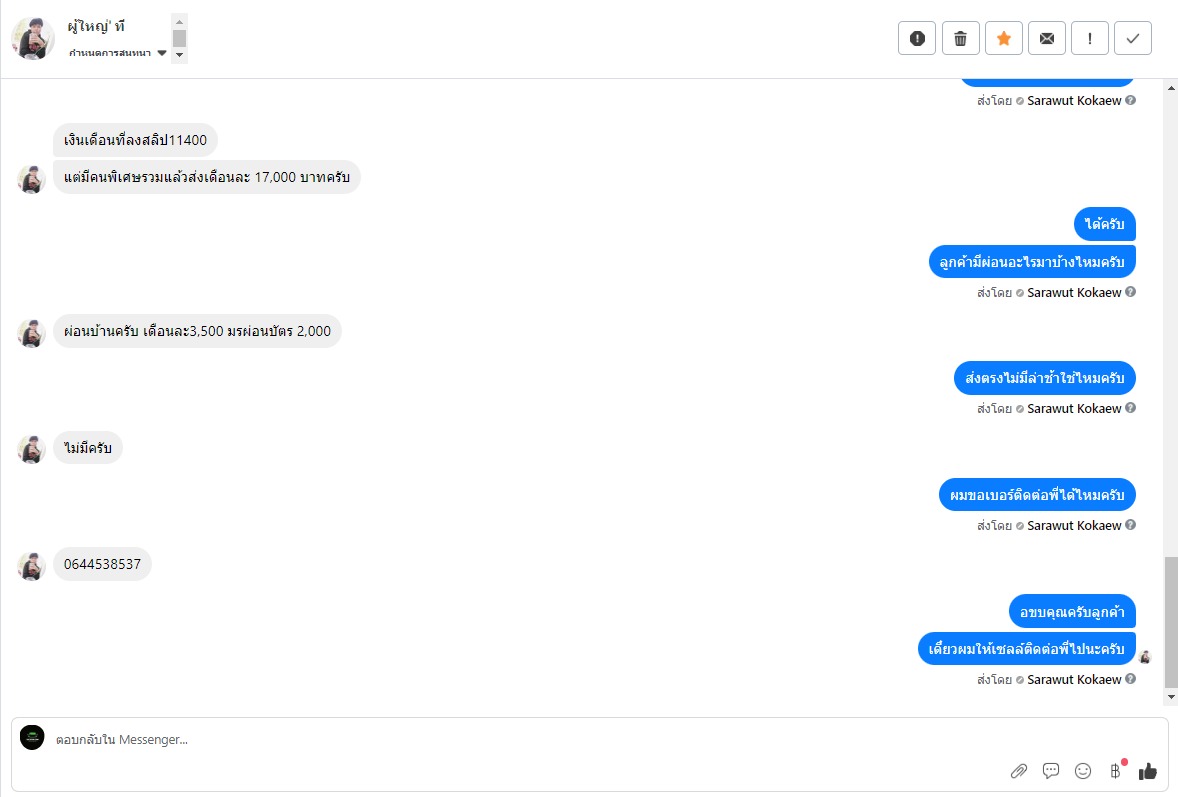The image size is (1178, 797).
Task: Mark conversation unread with envelope icon
Action: point(1046,39)
